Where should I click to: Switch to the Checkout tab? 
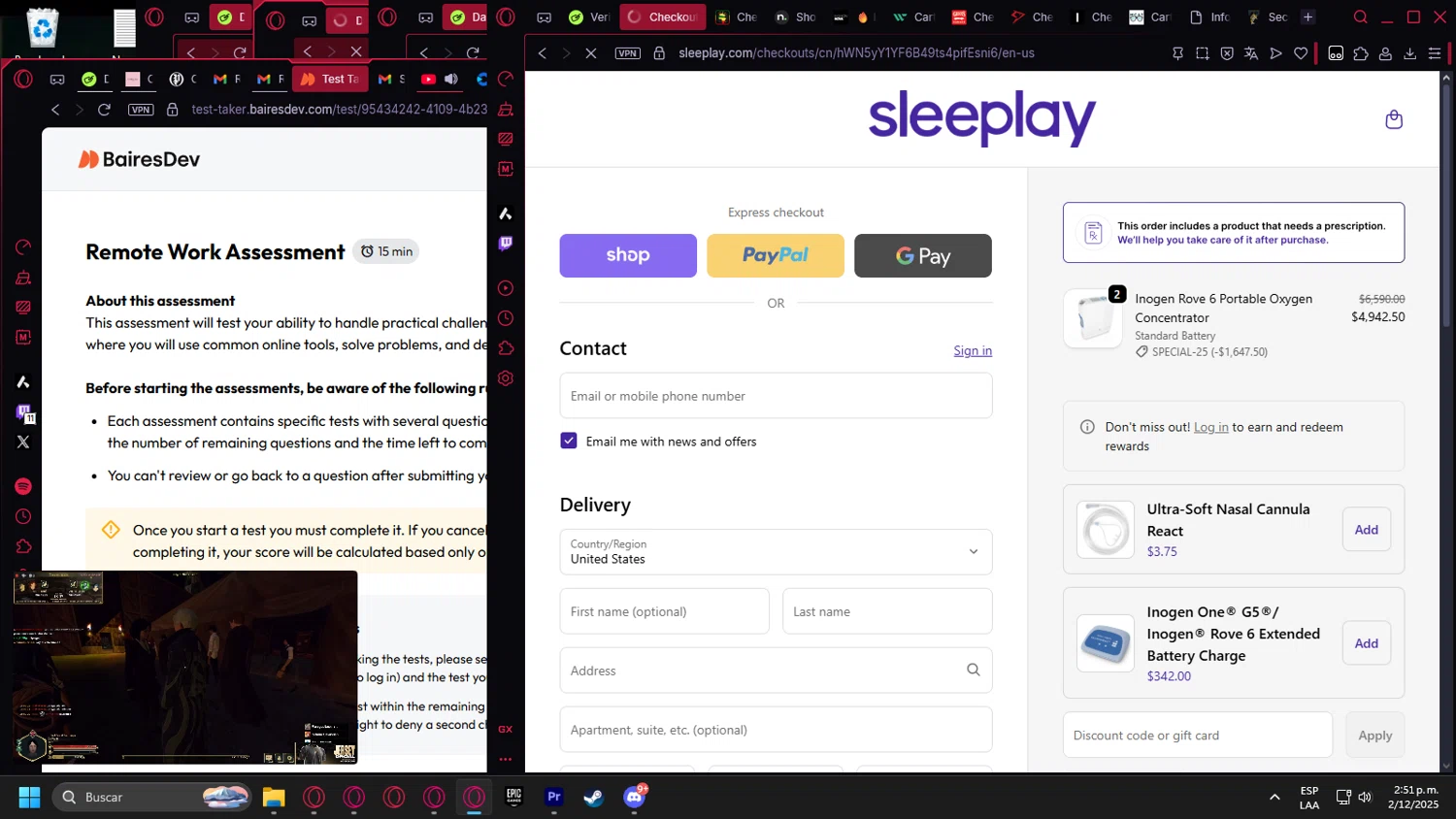point(661,16)
